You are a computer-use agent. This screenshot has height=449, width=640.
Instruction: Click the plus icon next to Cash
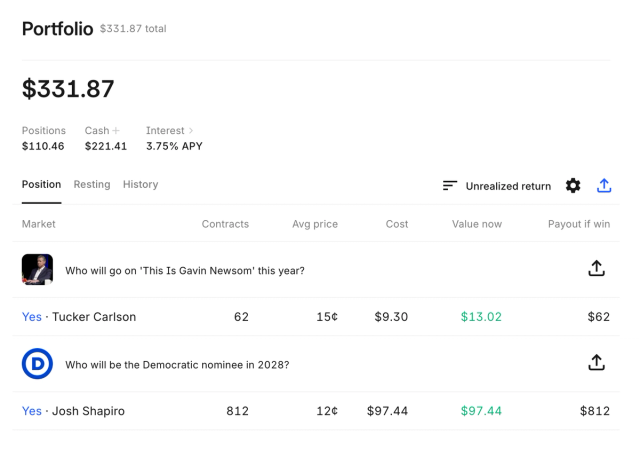[x=116, y=131]
